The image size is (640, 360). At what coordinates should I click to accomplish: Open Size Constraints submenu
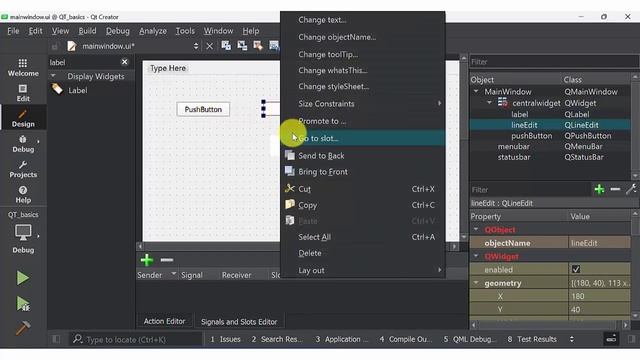click(x=362, y=104)
